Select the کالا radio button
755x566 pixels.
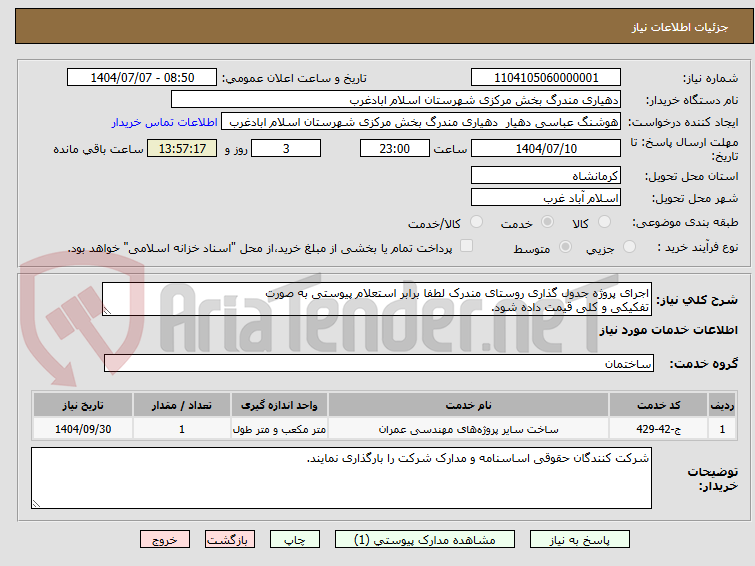(x=604, y=222)
